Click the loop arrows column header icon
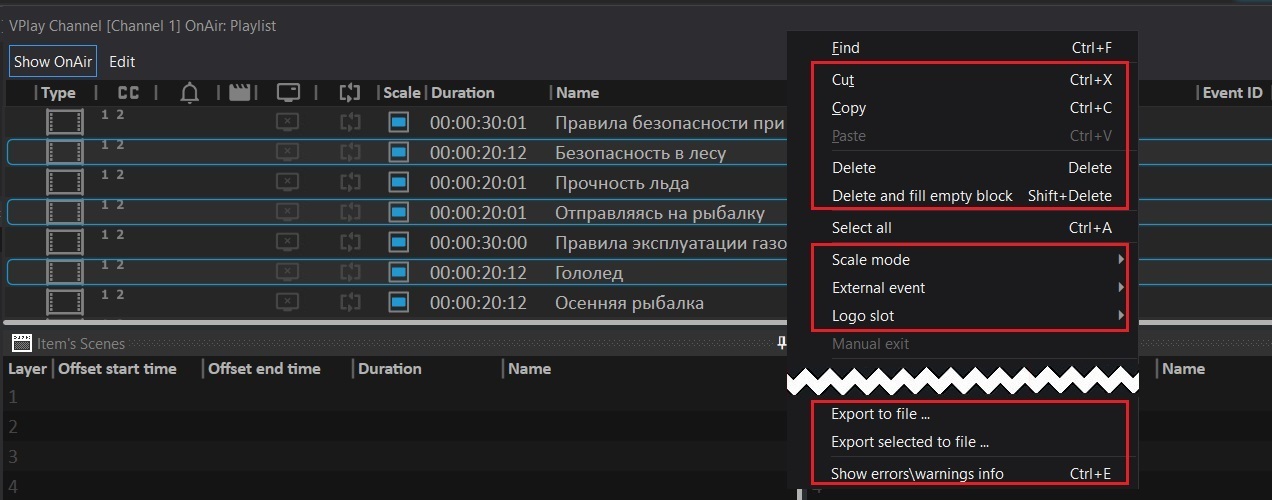1272x500 pixels. 349,93
